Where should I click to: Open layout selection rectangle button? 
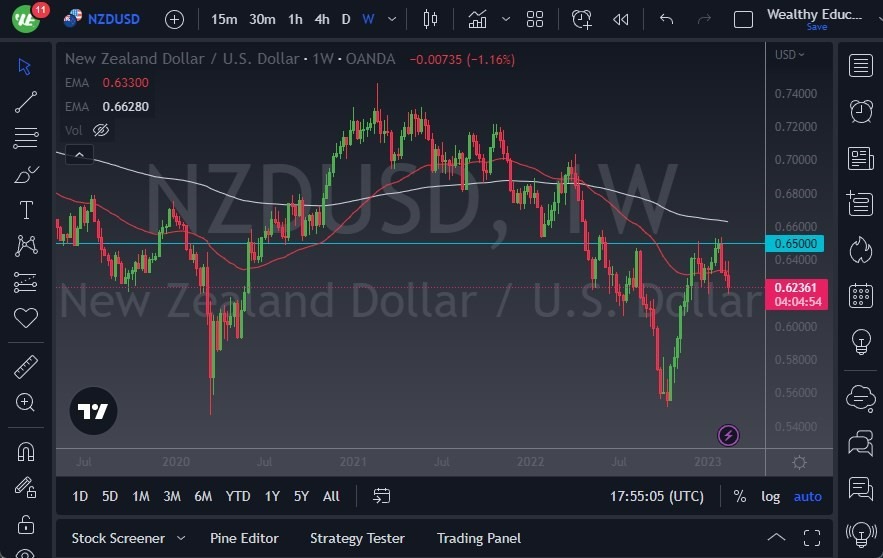743,20
